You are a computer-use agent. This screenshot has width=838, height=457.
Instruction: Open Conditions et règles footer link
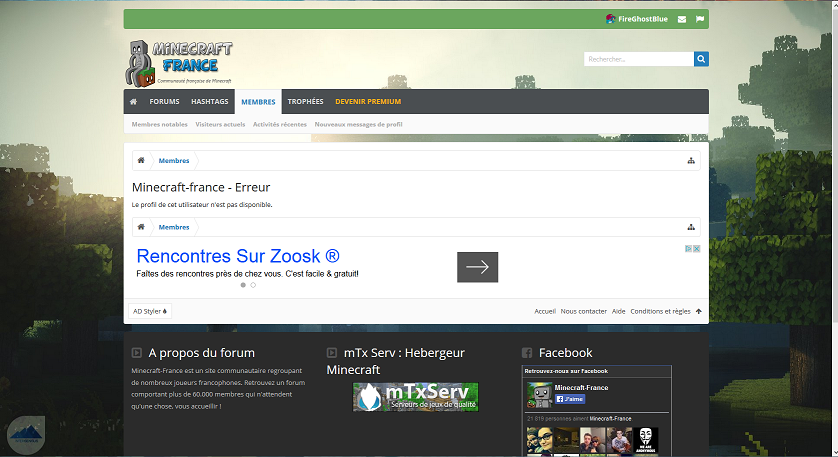point(661,311)
